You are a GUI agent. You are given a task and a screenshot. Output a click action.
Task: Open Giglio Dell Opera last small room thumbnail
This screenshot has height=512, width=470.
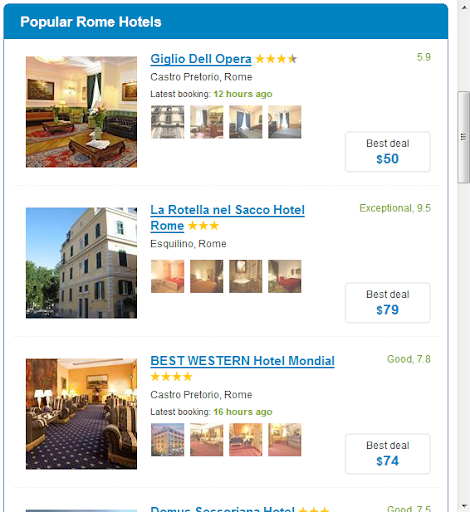[x=285, y=122]
